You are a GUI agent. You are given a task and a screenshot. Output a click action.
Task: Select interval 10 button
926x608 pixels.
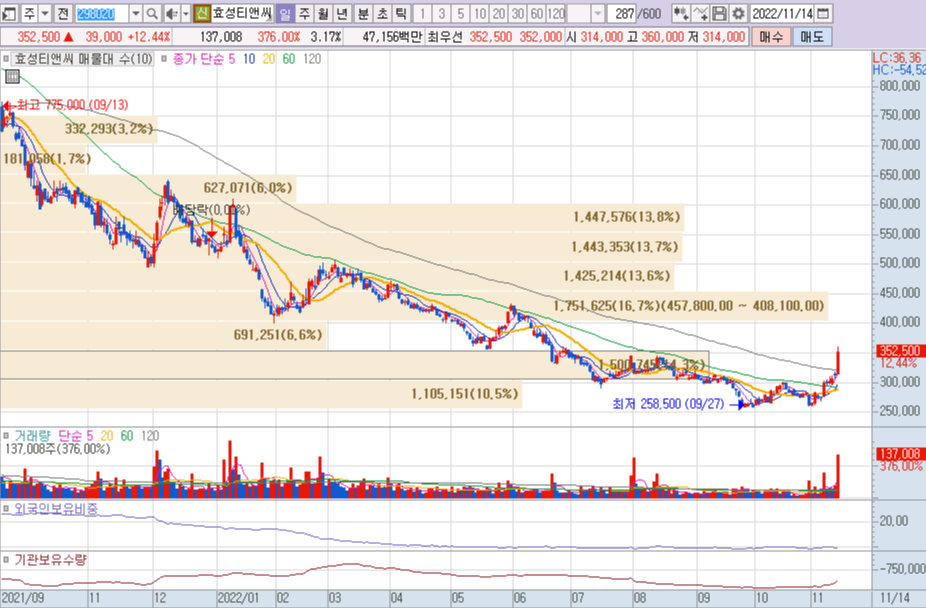pos(480,13)
